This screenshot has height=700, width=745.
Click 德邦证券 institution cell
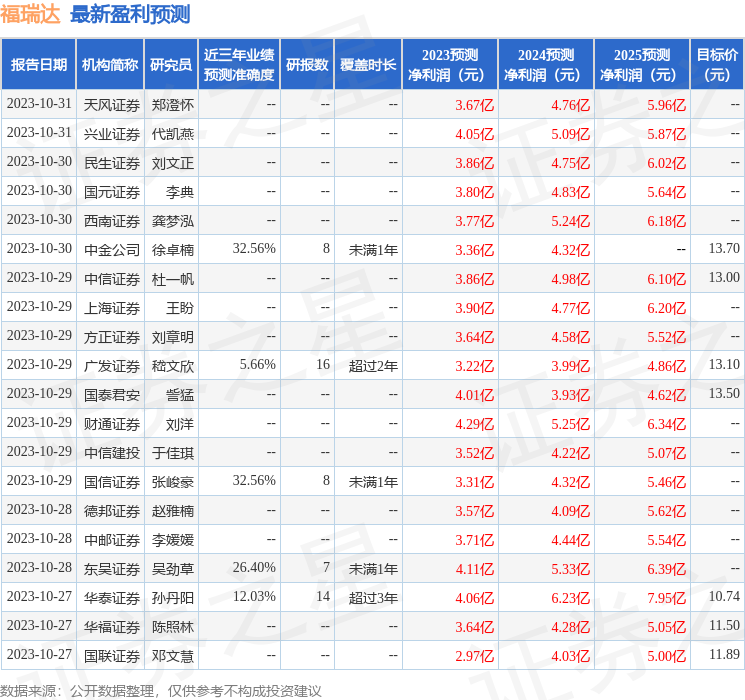pyautogui.click(x=112, y=510)
